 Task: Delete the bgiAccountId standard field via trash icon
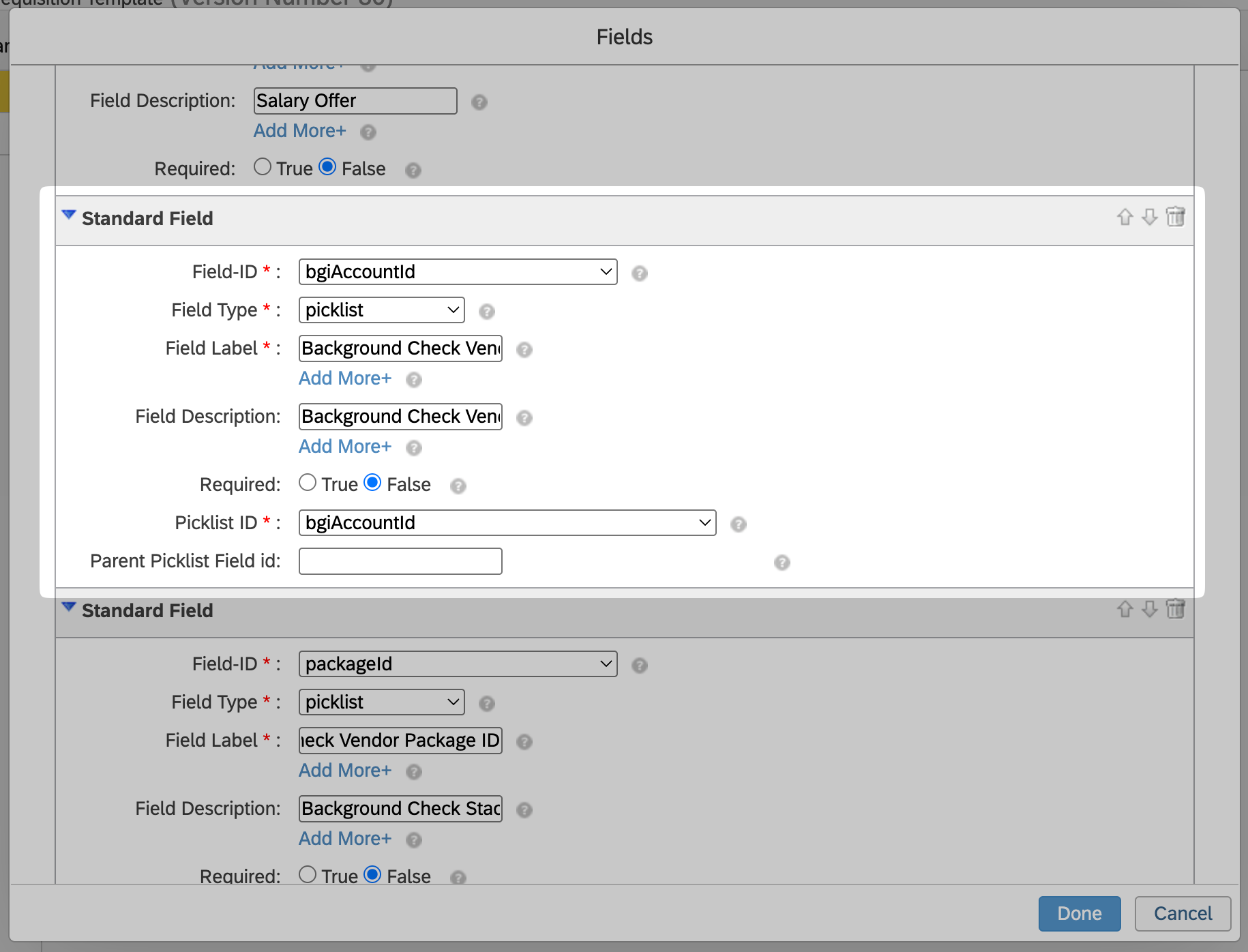tap(1175, 217)
